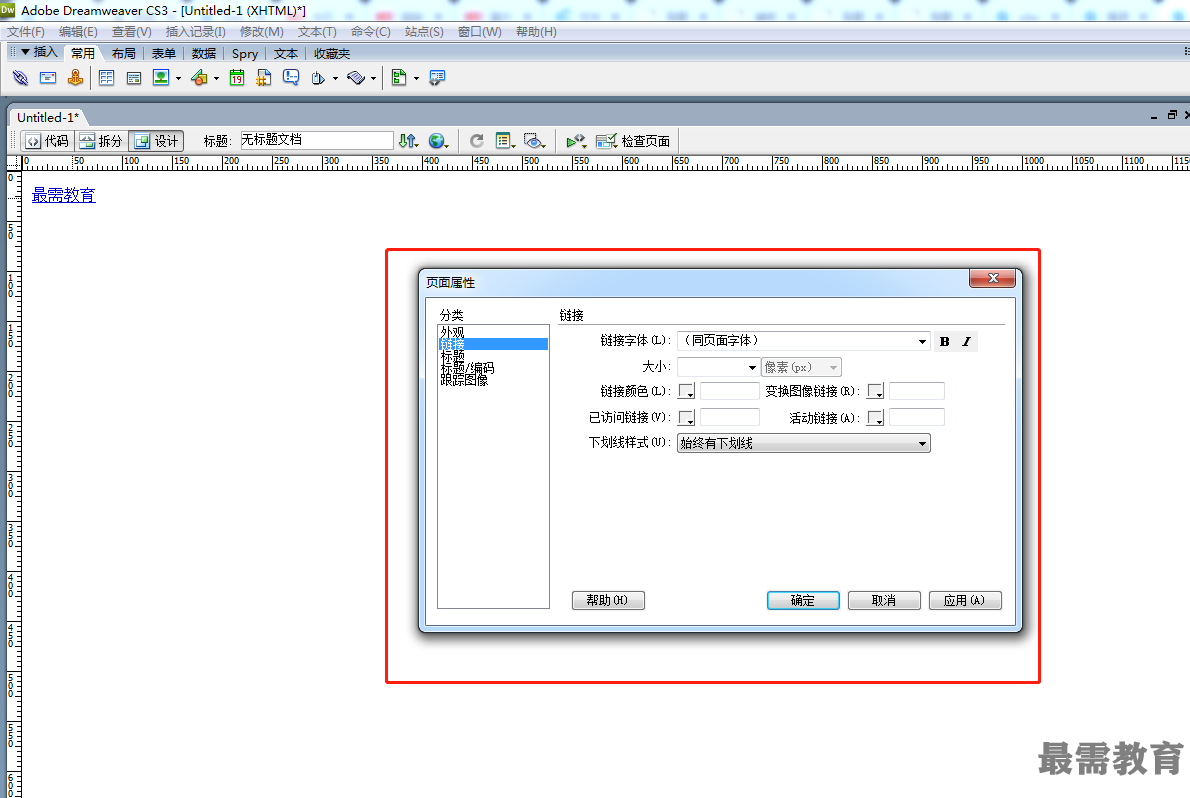Image resolution: width=1190 pixels, height=798 pixels.
Task: Open the active links color swatch
Action: (875, 418)
